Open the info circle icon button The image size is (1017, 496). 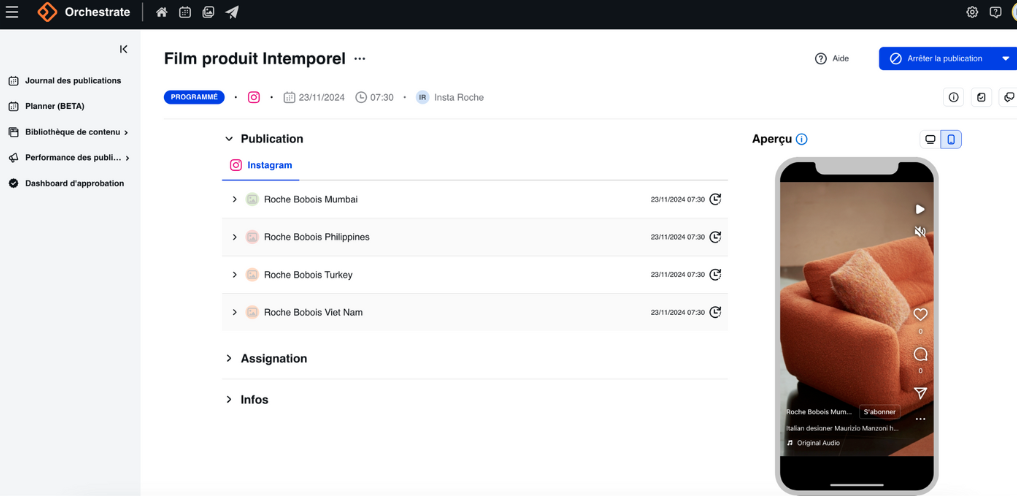[953, 97]
